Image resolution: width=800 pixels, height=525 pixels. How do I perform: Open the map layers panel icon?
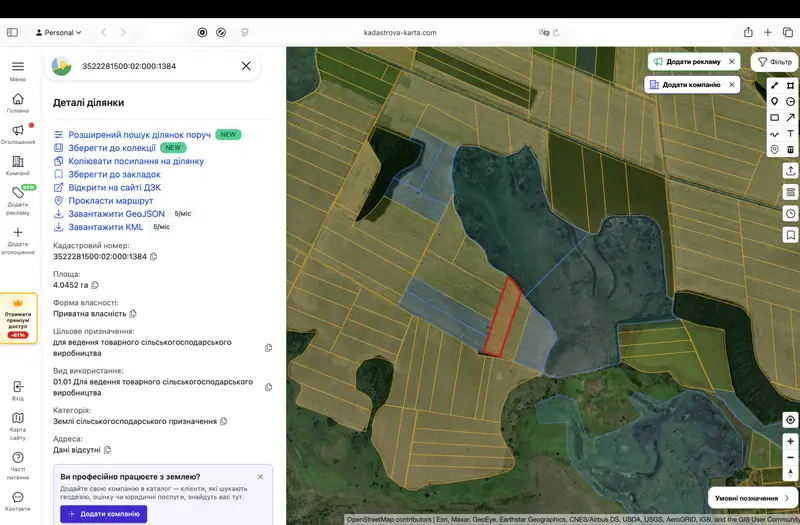pyautogui.click(x=790, y=192)
